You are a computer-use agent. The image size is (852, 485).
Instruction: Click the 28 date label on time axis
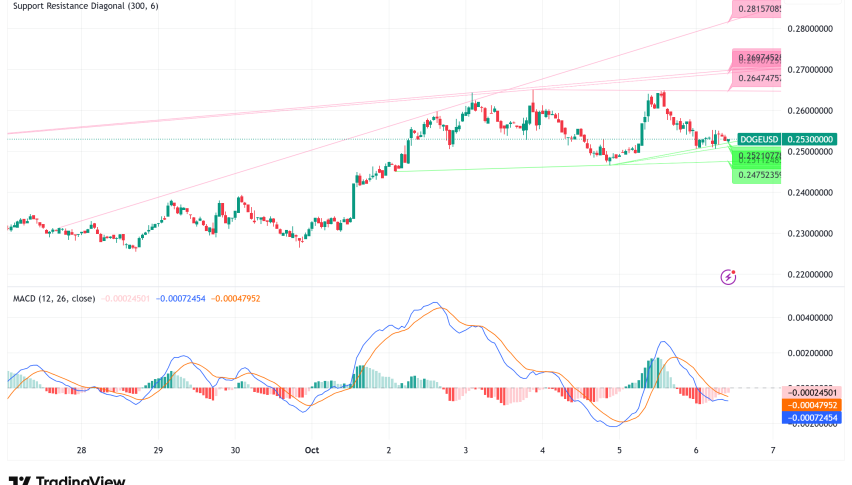pyautogui.click(x=82, y=451)
